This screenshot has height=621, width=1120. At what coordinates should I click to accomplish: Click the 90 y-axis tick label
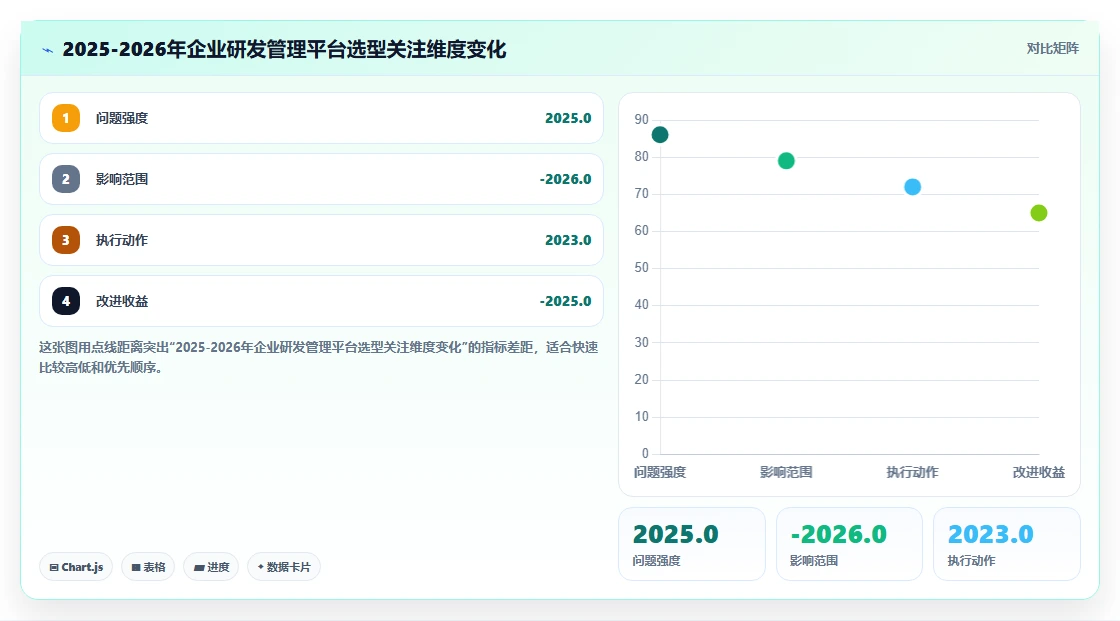[x=641, y=119]
